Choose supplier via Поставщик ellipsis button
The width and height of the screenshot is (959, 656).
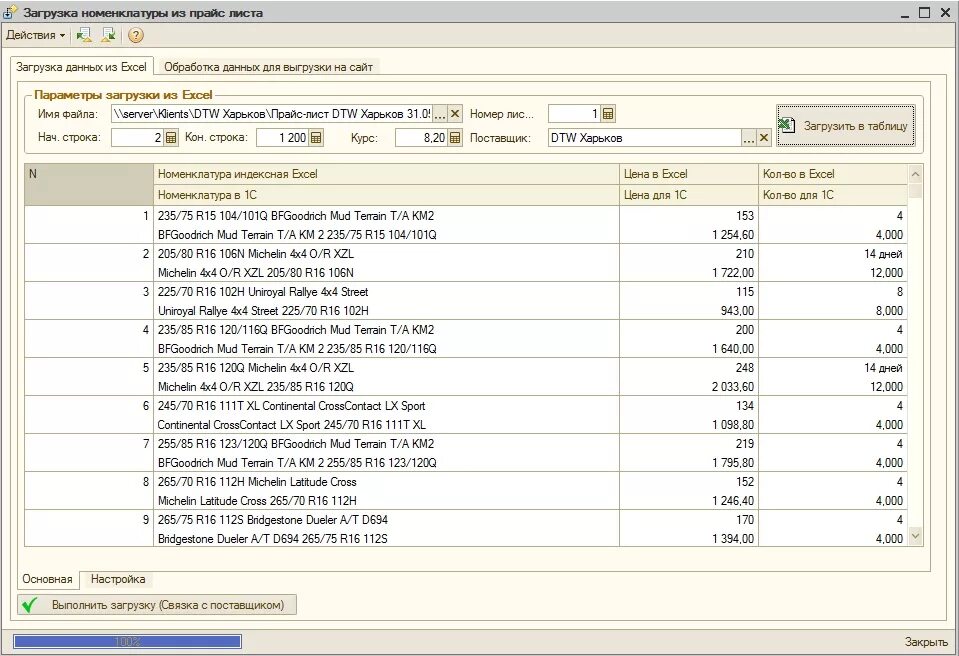click(x=749, y=138)
